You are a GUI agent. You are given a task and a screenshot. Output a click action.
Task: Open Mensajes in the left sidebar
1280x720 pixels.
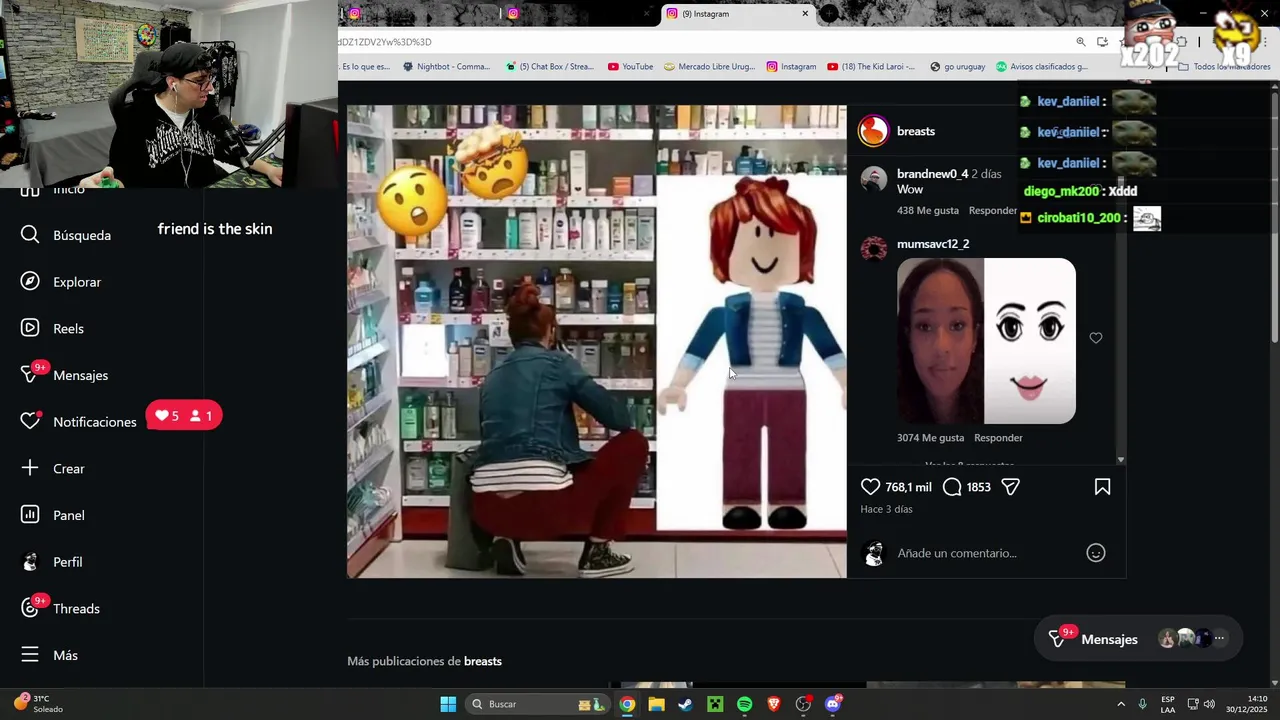(x=65, y=375)
